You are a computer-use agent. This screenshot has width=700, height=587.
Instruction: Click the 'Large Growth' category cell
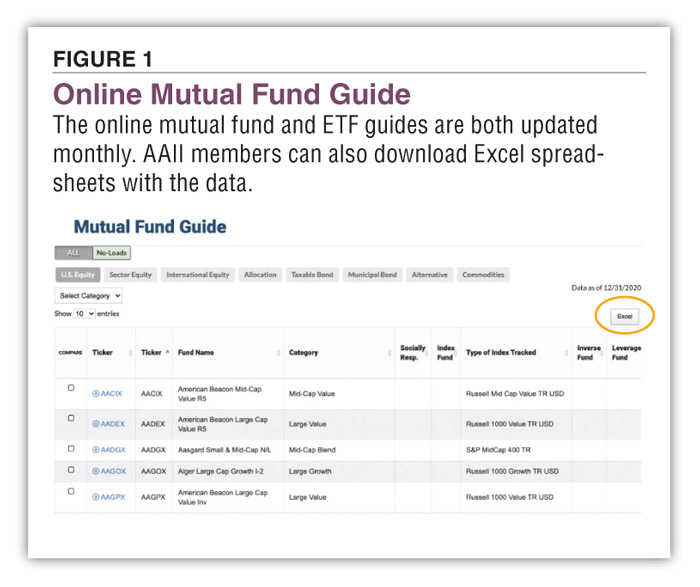pos(310,471)
